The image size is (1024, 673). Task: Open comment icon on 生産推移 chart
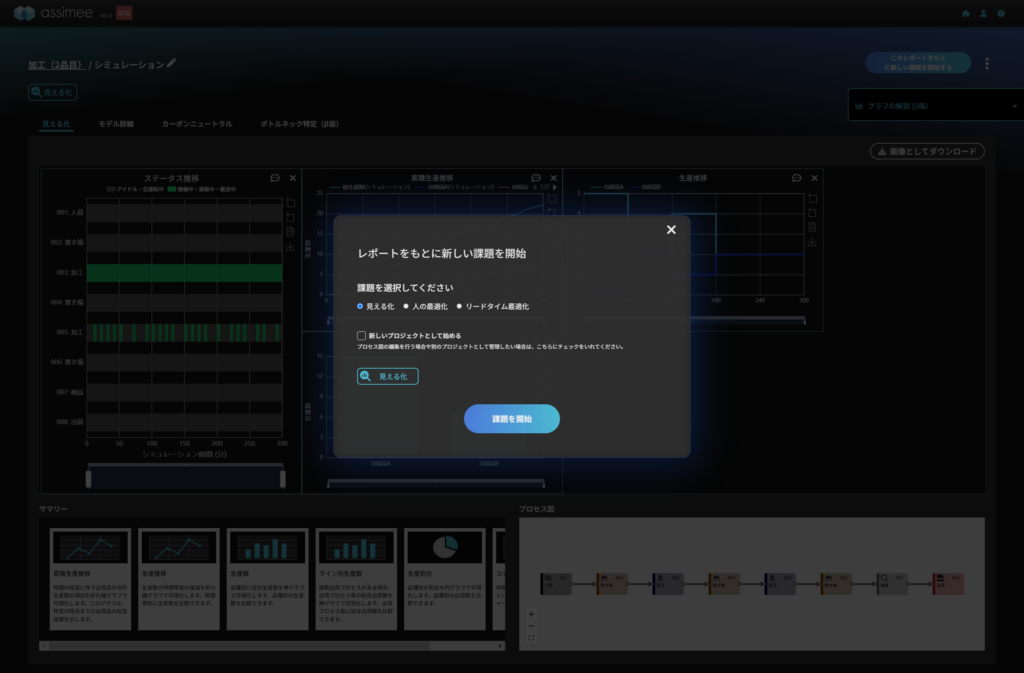797,178
